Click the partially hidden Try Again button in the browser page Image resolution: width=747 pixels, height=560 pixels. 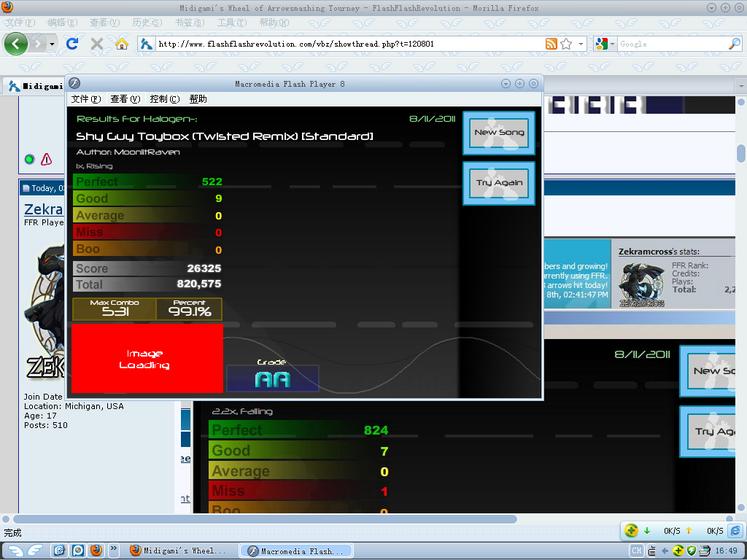point(707,431)
